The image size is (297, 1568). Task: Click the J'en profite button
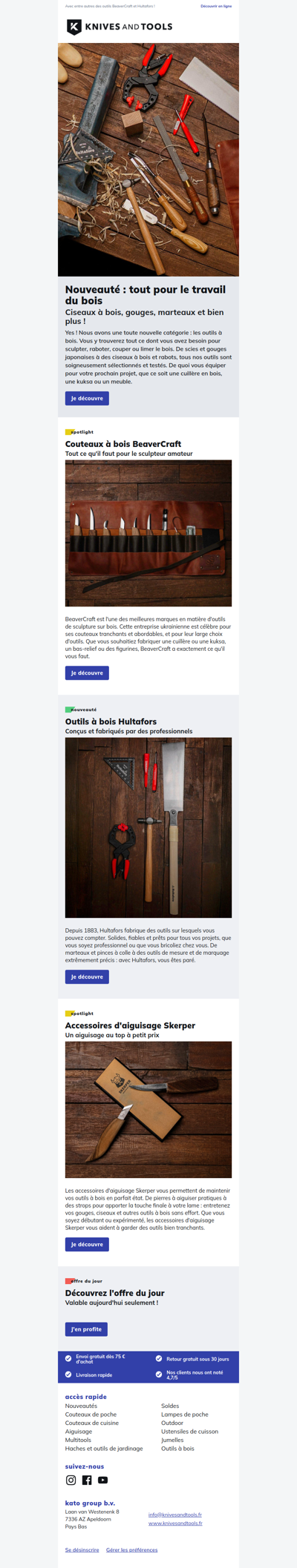click(x=86, y=1329)
